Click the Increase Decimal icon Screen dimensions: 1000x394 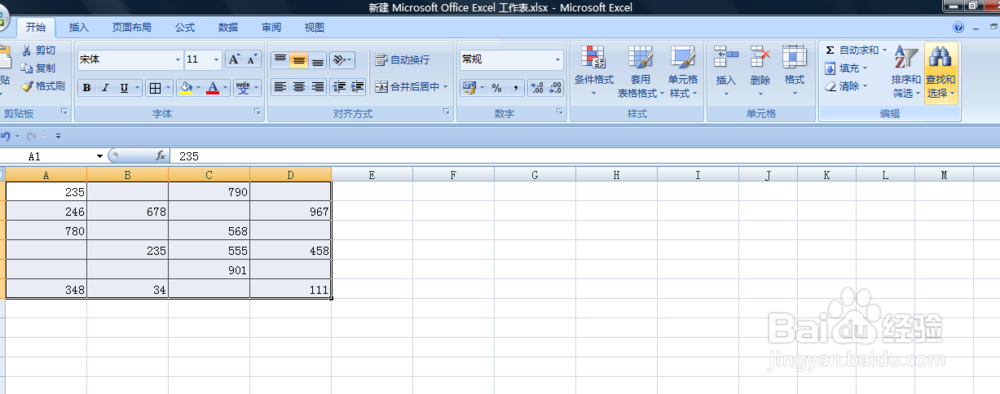(x=537, y=88)
